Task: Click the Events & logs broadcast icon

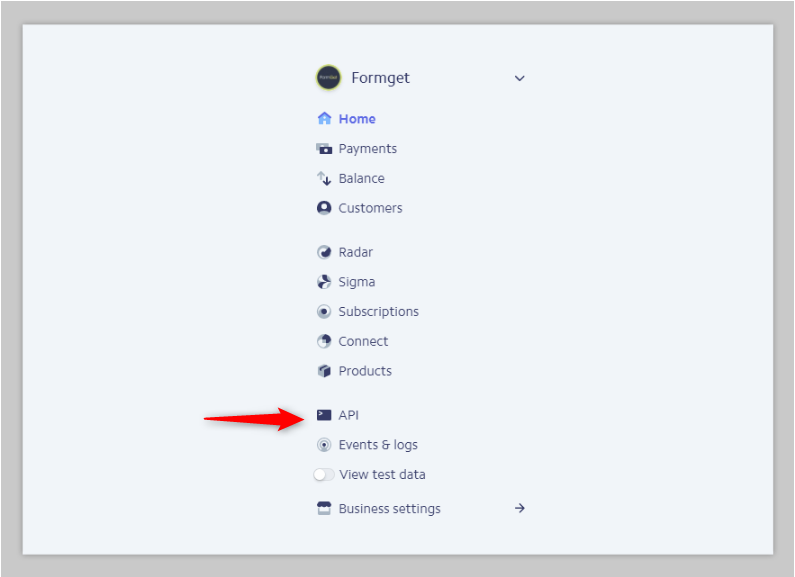Action: (324, 445)
